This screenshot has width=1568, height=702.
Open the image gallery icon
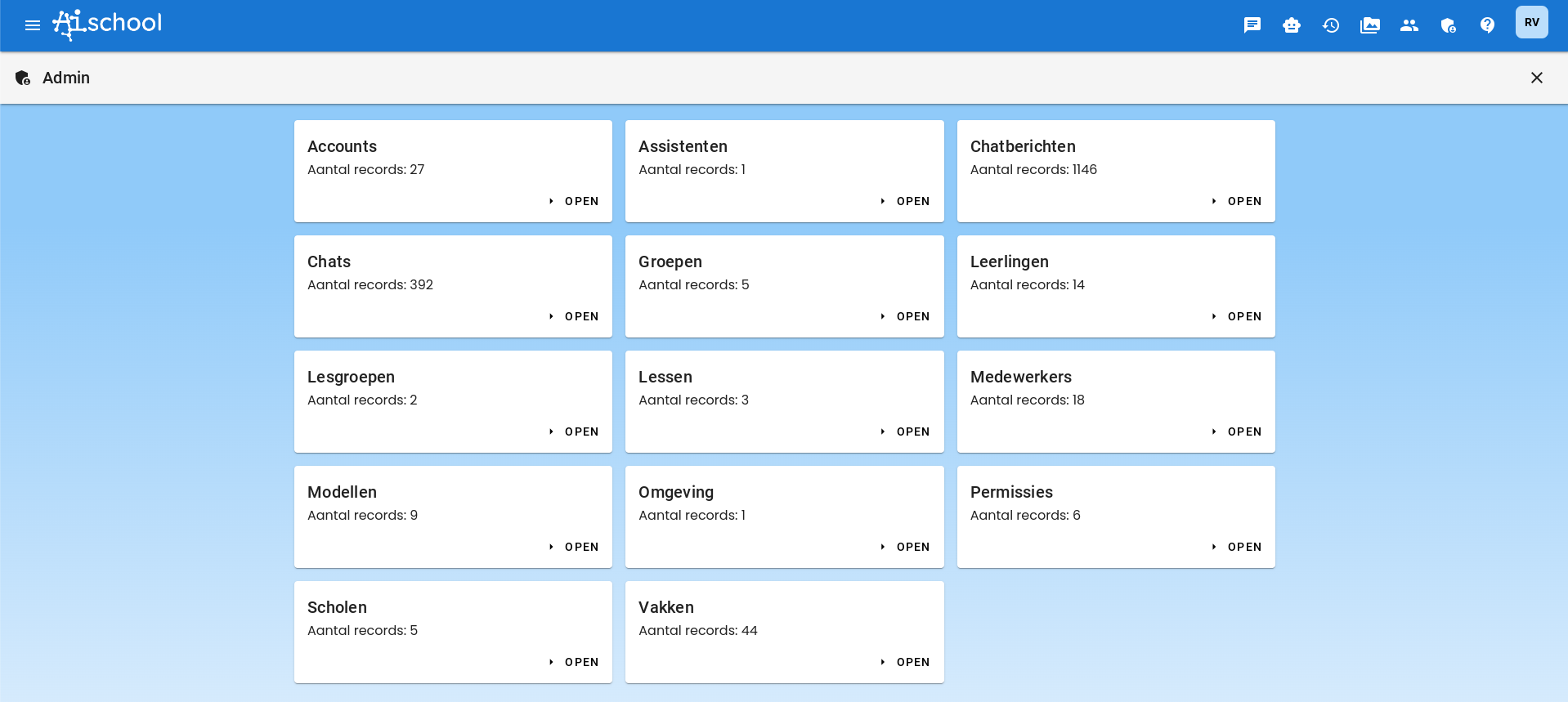(x=1369, y=25)
